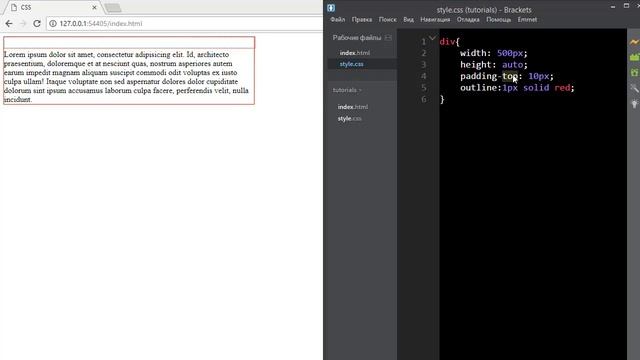Click the closing brace on line 6

coord(442,99)
